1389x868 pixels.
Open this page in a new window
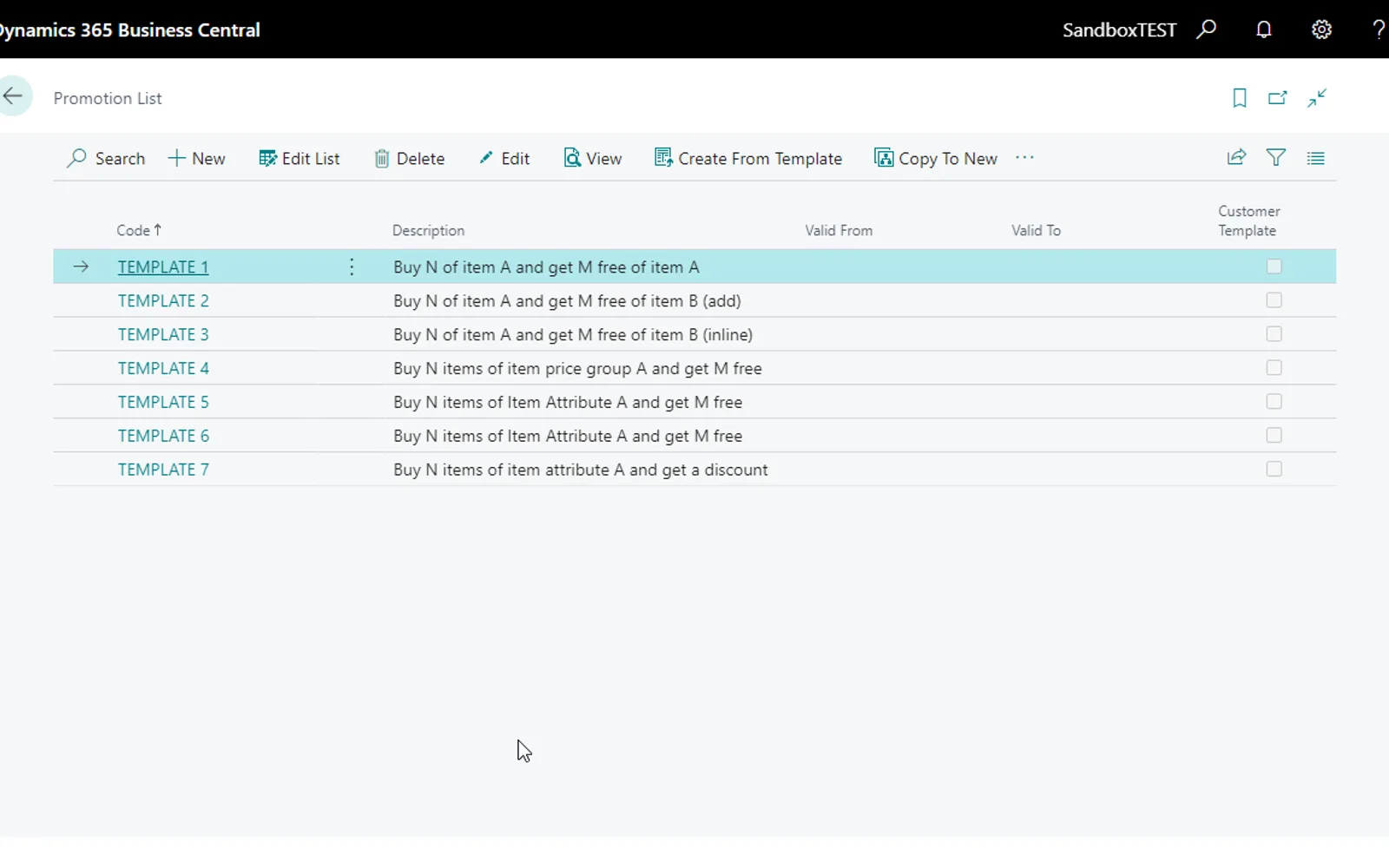click(x=1278, y=98)
